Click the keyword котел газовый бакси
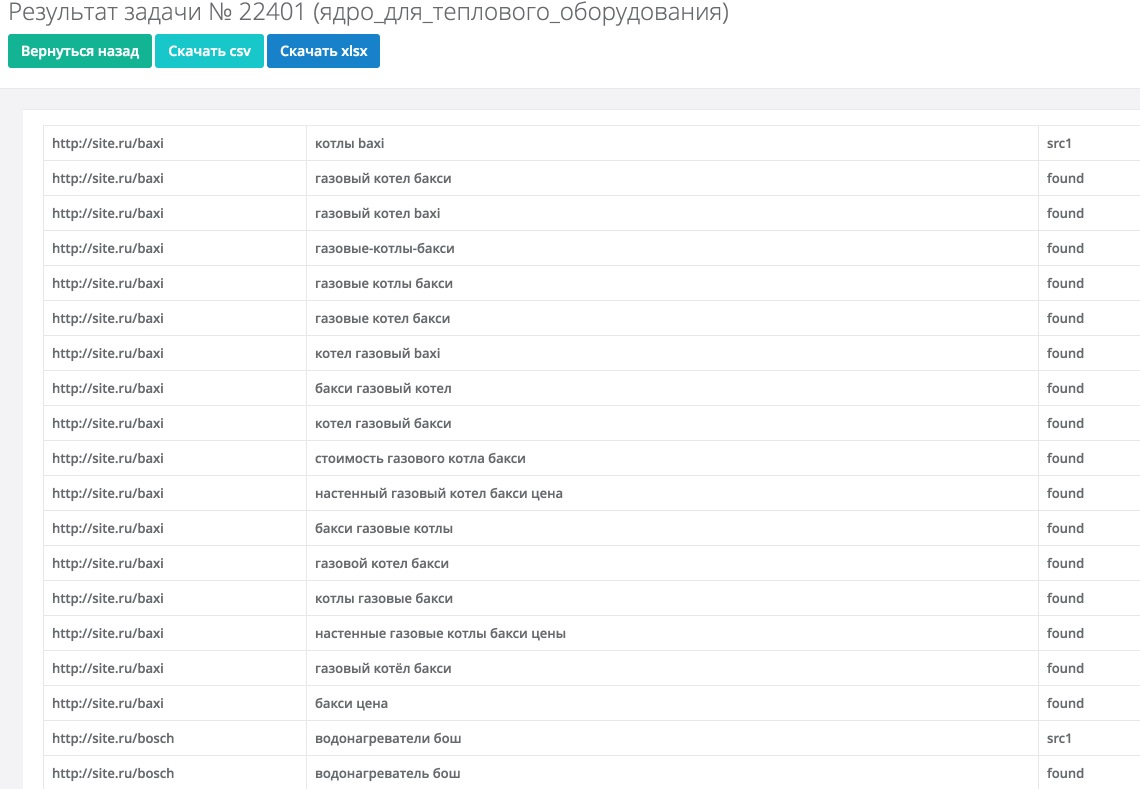 tap(383, 422)
